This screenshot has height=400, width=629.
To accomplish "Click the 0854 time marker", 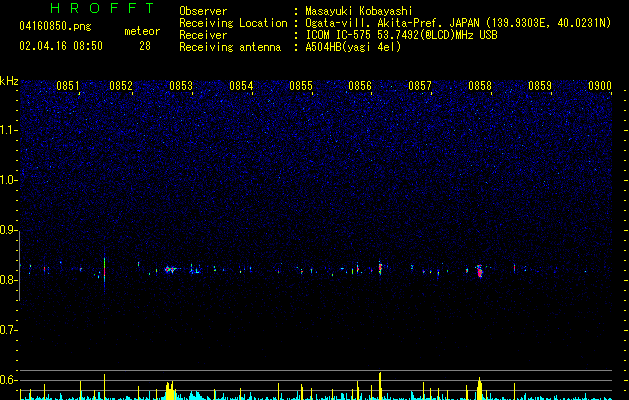I will pos(241,86).
